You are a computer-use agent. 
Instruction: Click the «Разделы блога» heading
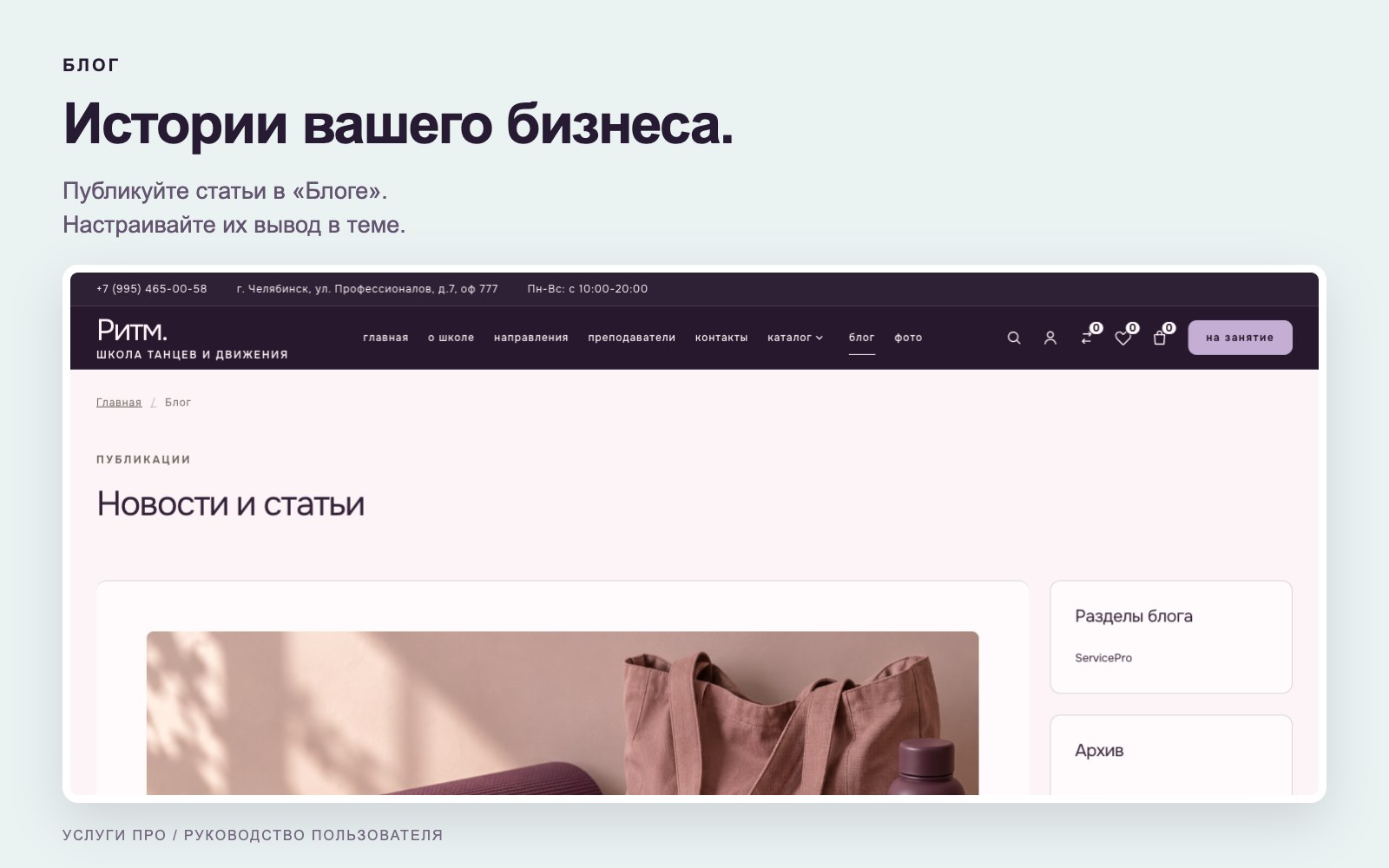[1134, 616]
